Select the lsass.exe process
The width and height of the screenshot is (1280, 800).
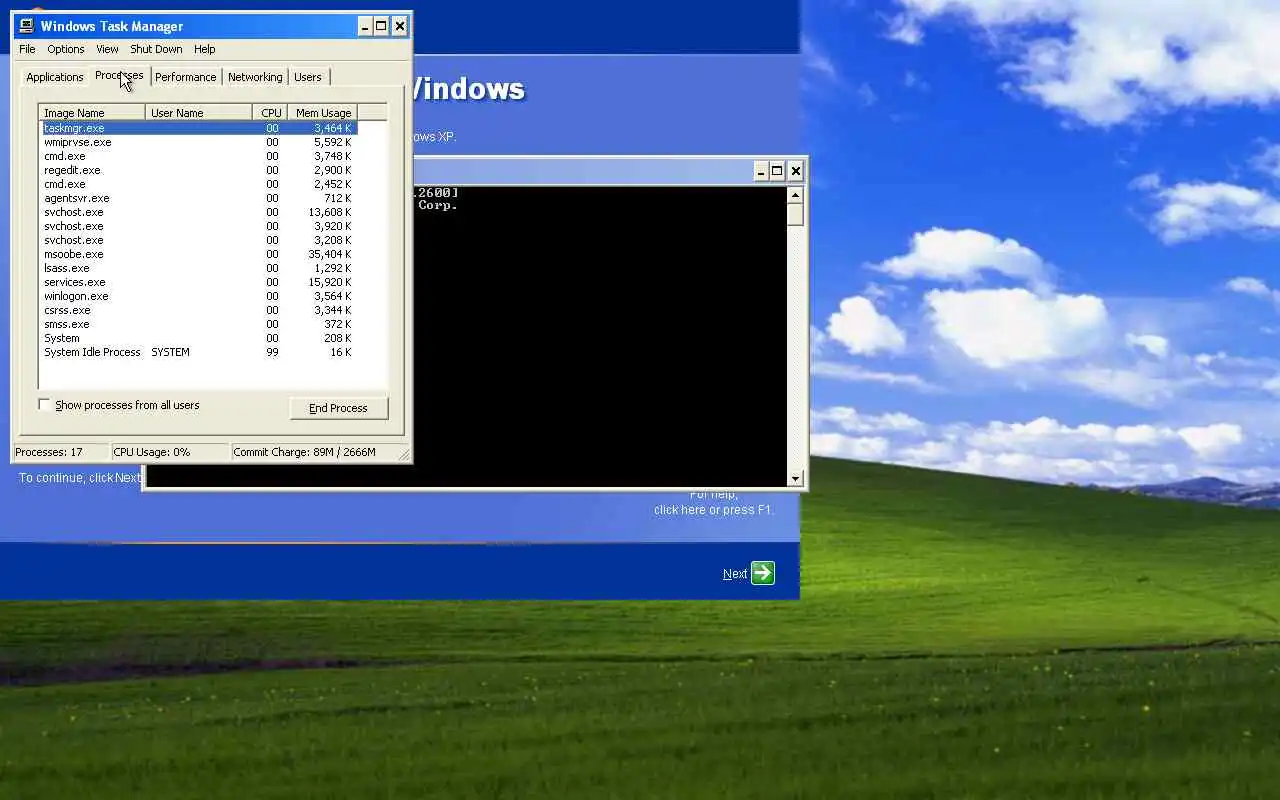tap(198, 268)
